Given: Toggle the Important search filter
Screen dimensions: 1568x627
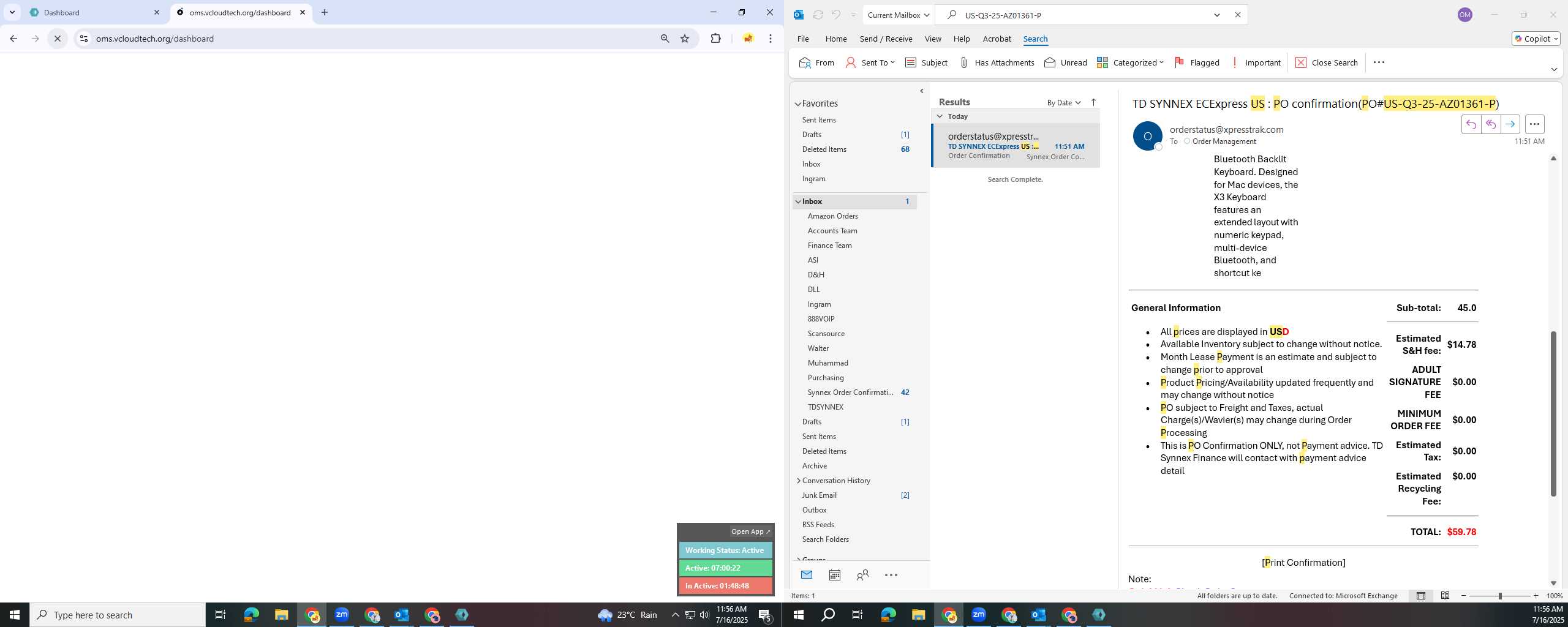Looking at the screenshot, I should (x=1255, y=62).
